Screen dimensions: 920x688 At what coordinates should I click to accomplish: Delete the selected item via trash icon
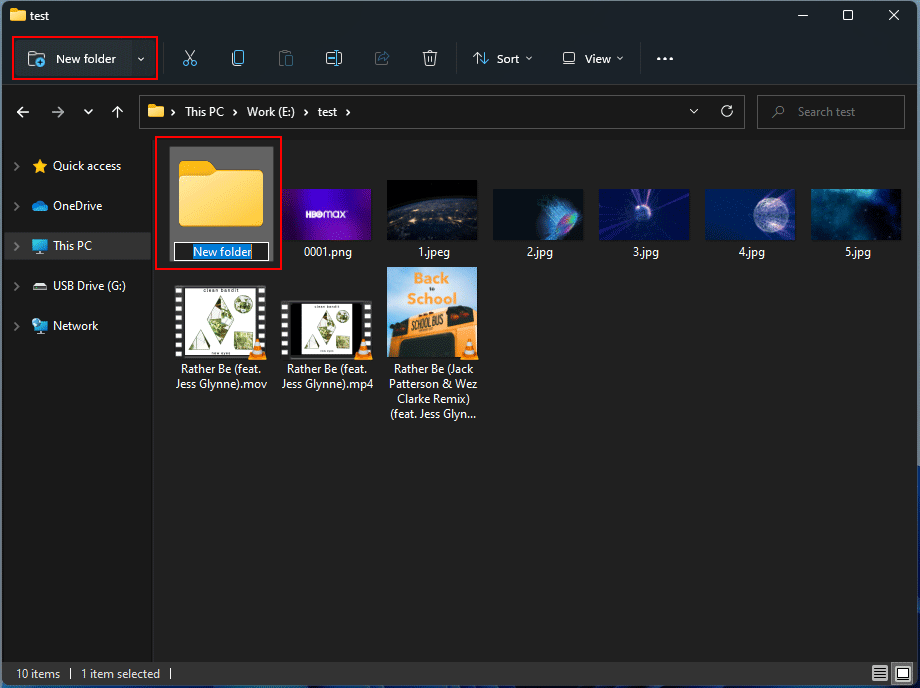430,58
